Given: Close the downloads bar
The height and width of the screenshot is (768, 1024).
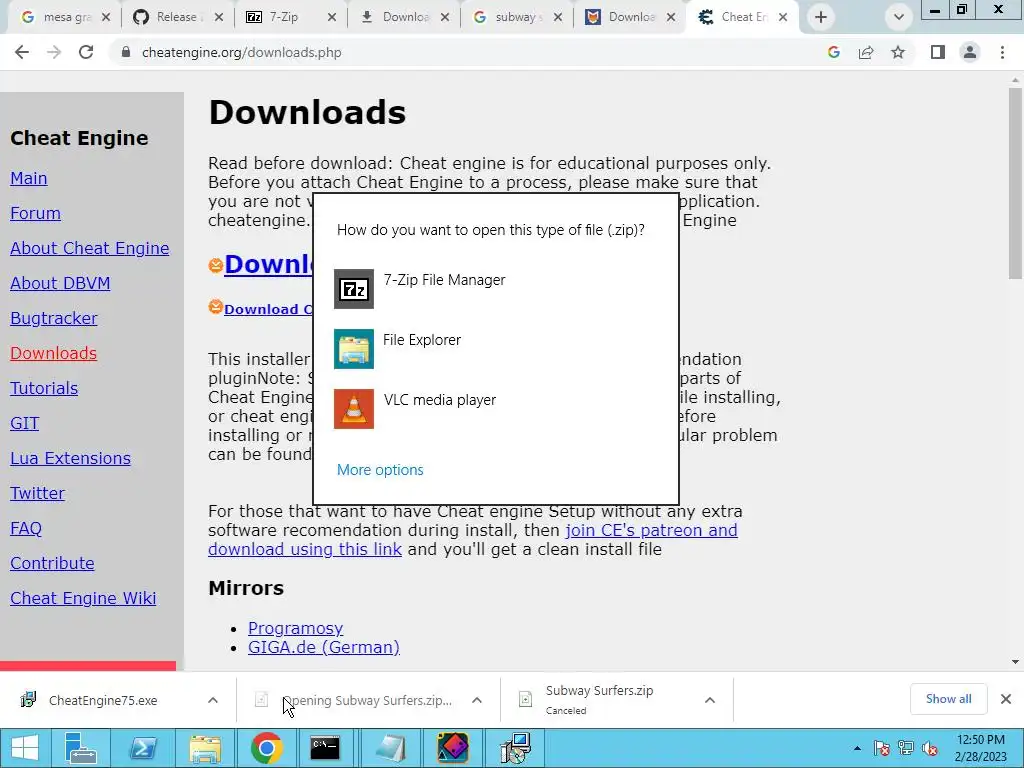Looking at the screenshot, I should click(1006, 699).
